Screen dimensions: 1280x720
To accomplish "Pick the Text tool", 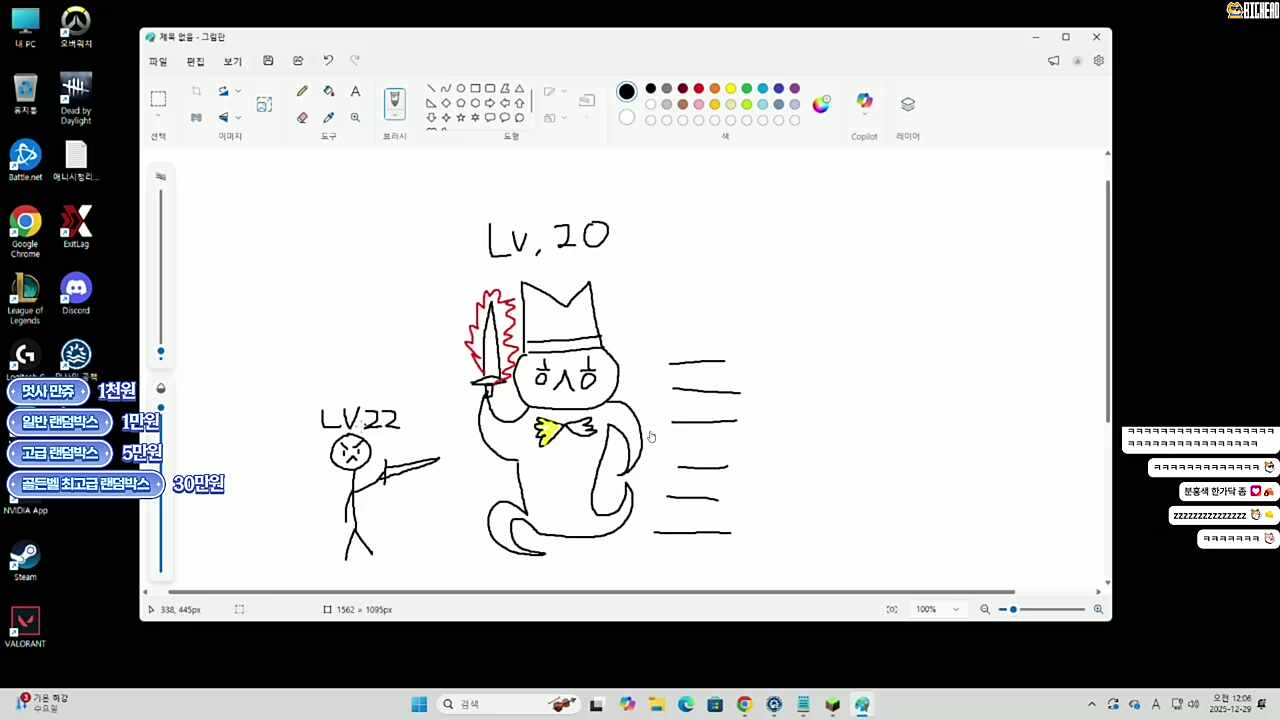I will coord(355,90).
